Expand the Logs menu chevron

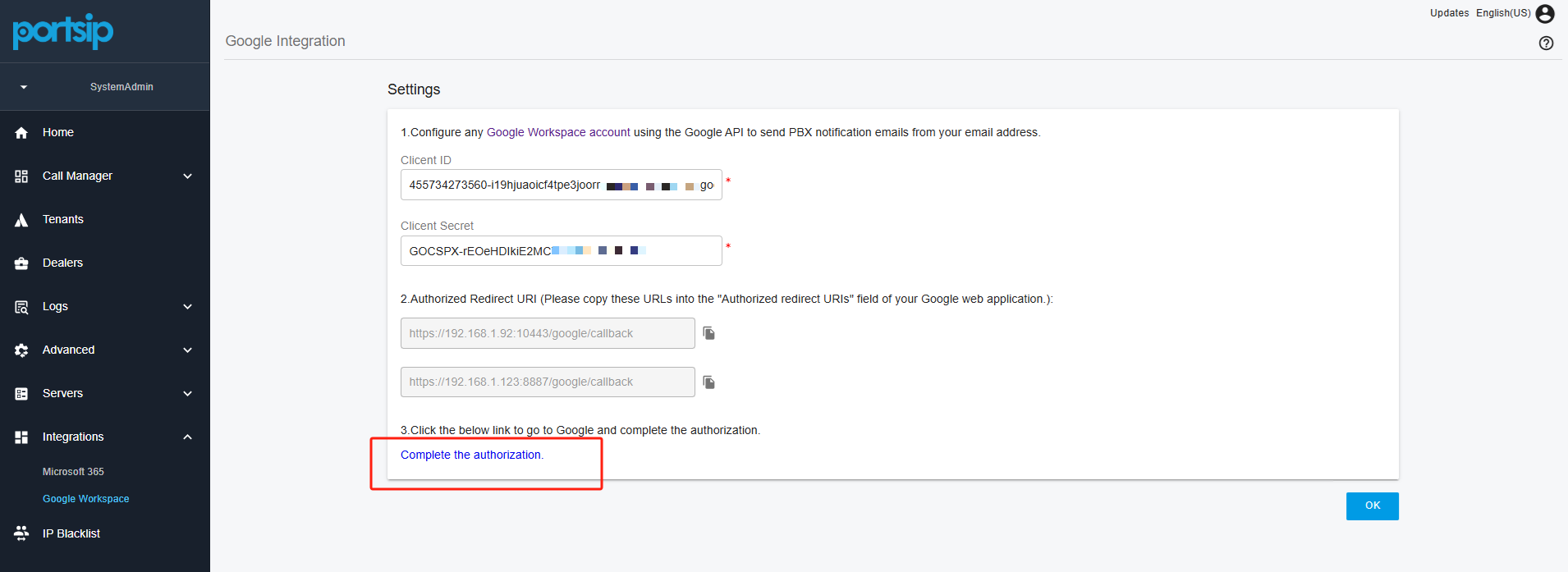[187, 307]
